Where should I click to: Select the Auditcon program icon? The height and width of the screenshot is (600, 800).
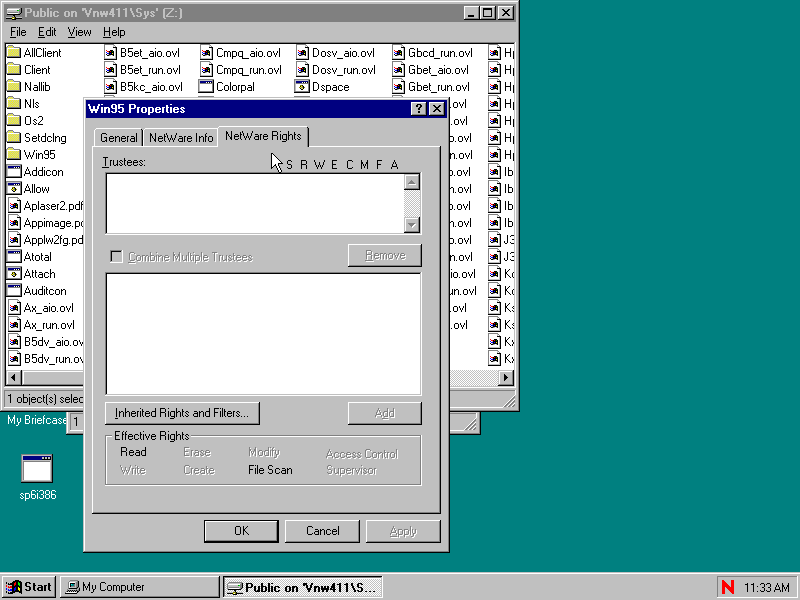coord(14,291)
